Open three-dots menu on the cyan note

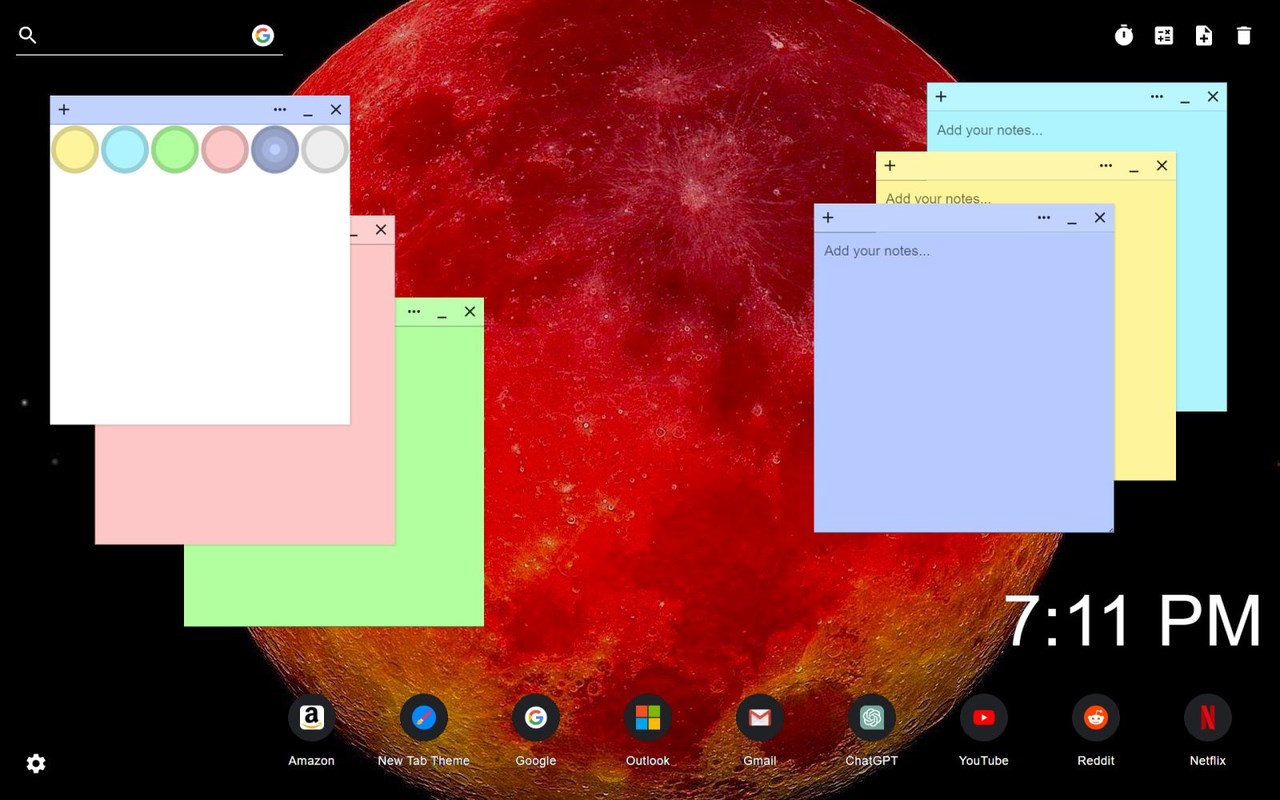coord(1157,97)
